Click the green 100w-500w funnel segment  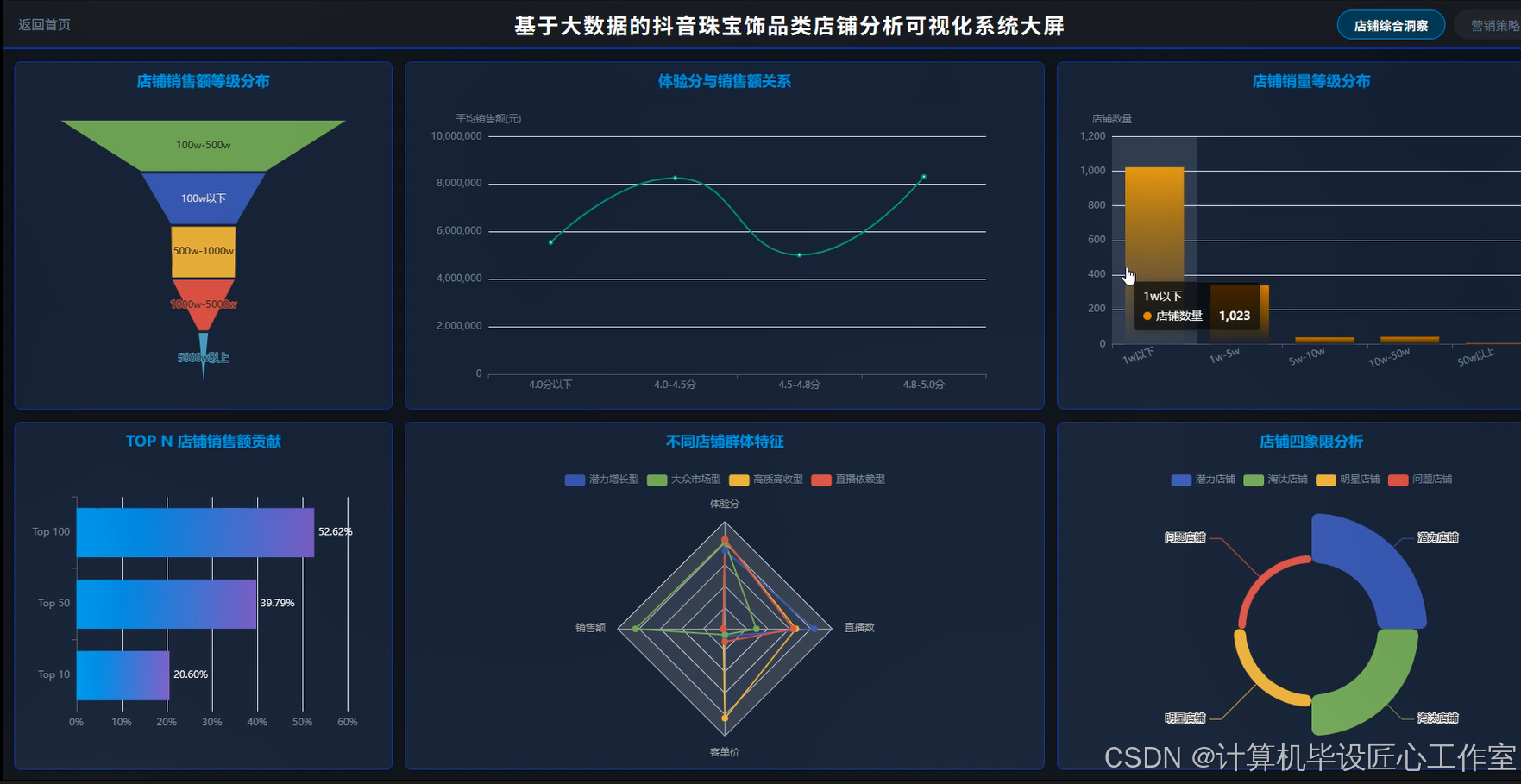click(x=204, y=145)
